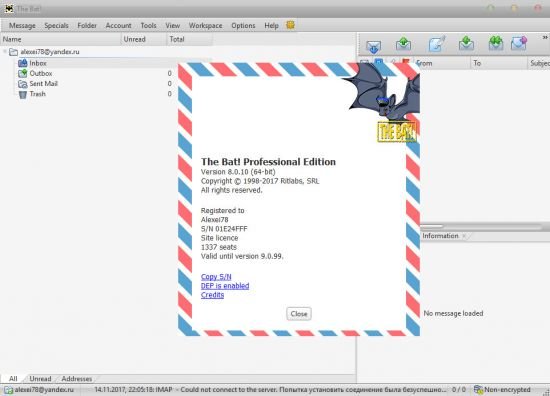Click the Send Queued Mail toolbar icon
The height and width of the screenshot is (396, 550).
pos(403,43)
